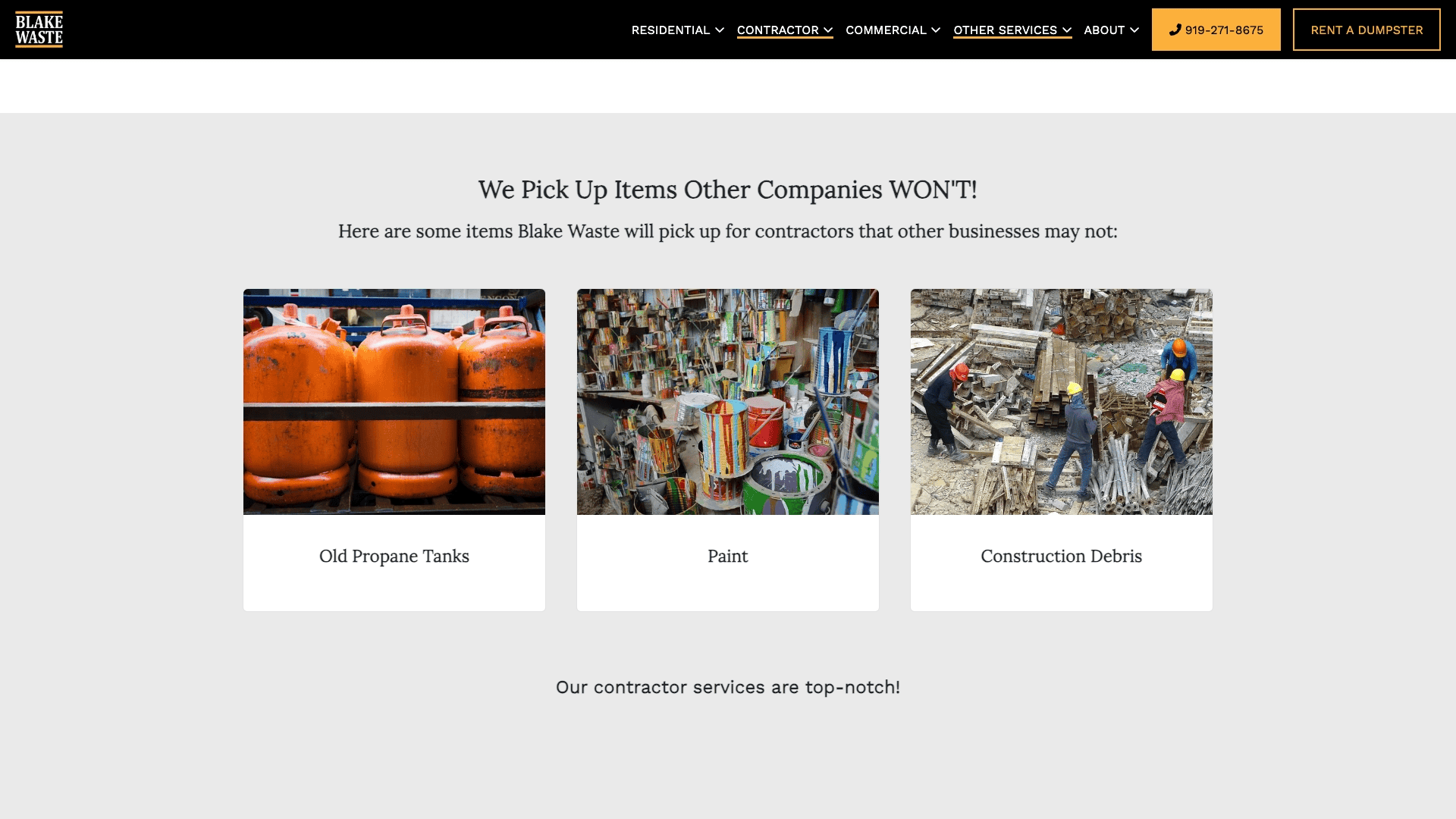Click the phone icon beside 919-271-8675
Image resolution: width=1456 pixels, height=819 pixels.
click(1175, 30)
